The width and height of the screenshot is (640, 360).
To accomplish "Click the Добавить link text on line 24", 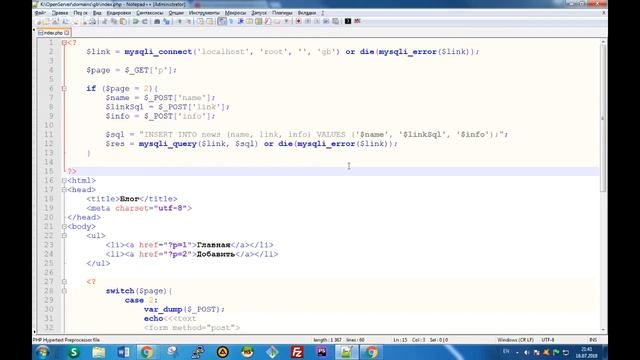I will click(216, 254).
